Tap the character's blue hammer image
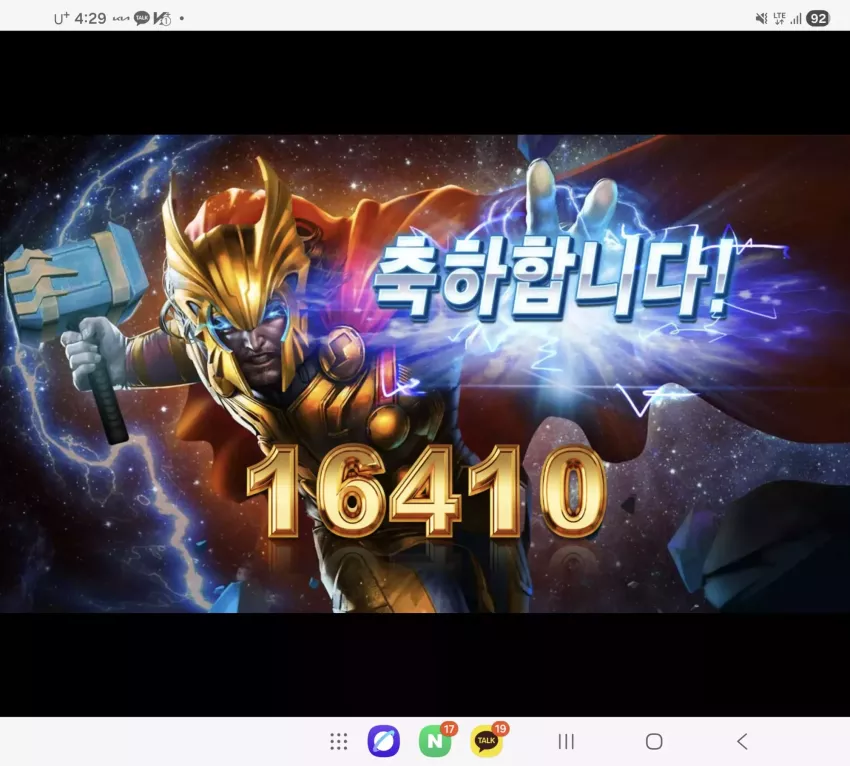 pos(74,282)
